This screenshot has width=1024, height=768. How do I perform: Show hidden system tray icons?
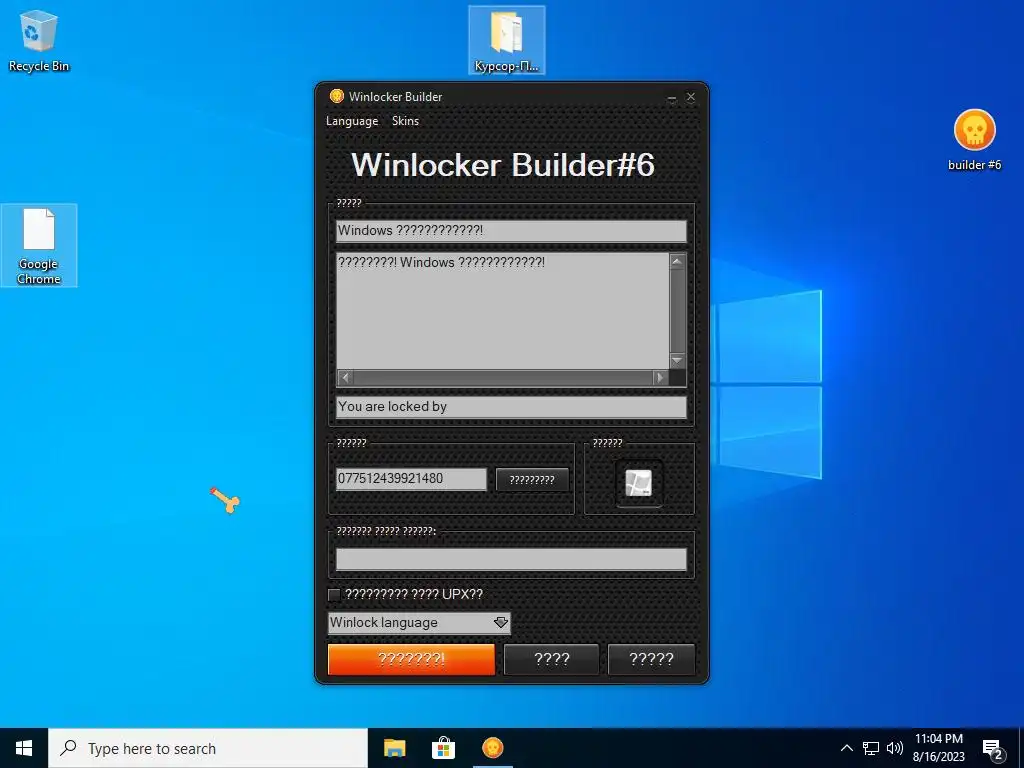click(x=846, y=748)
